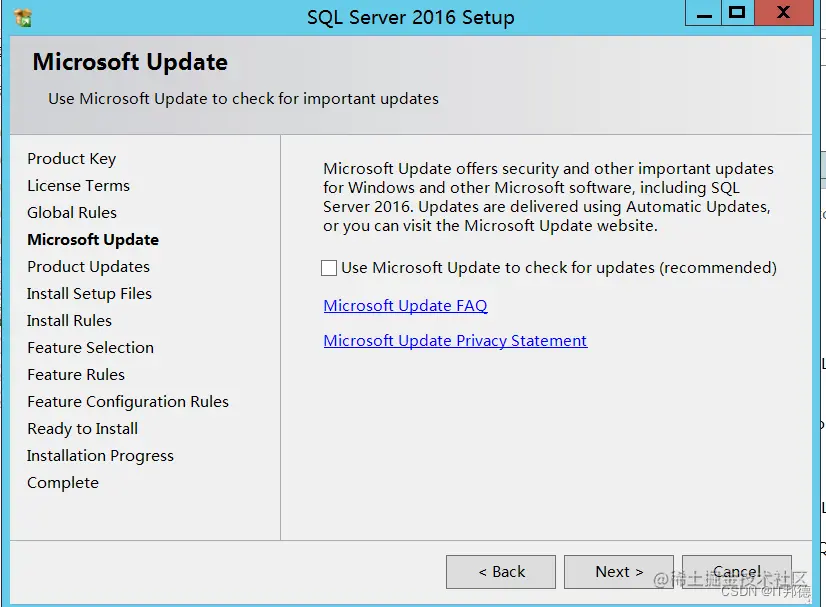Select the Complete step
Image resolution: width=826 pixels, height=607 pixels.
[x=63, y=483]
